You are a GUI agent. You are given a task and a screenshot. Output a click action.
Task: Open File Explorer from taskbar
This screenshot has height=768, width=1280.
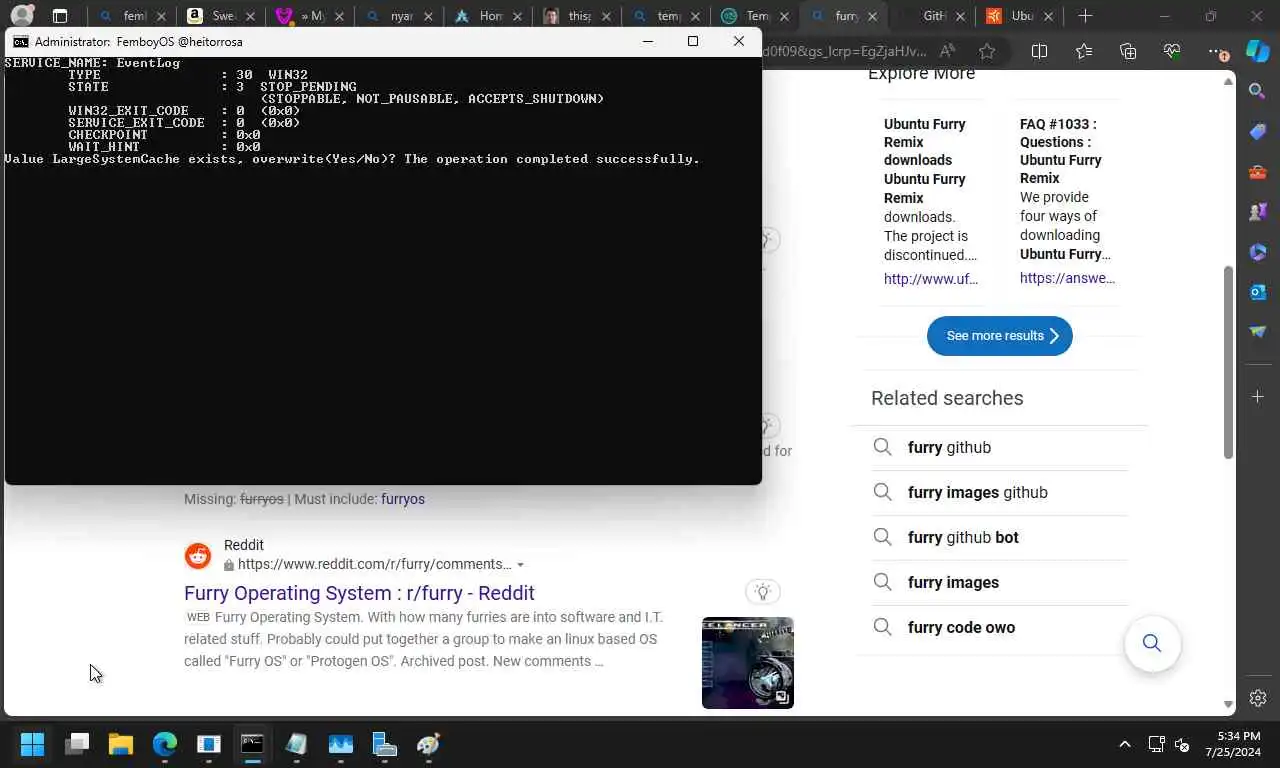[121, 744]
